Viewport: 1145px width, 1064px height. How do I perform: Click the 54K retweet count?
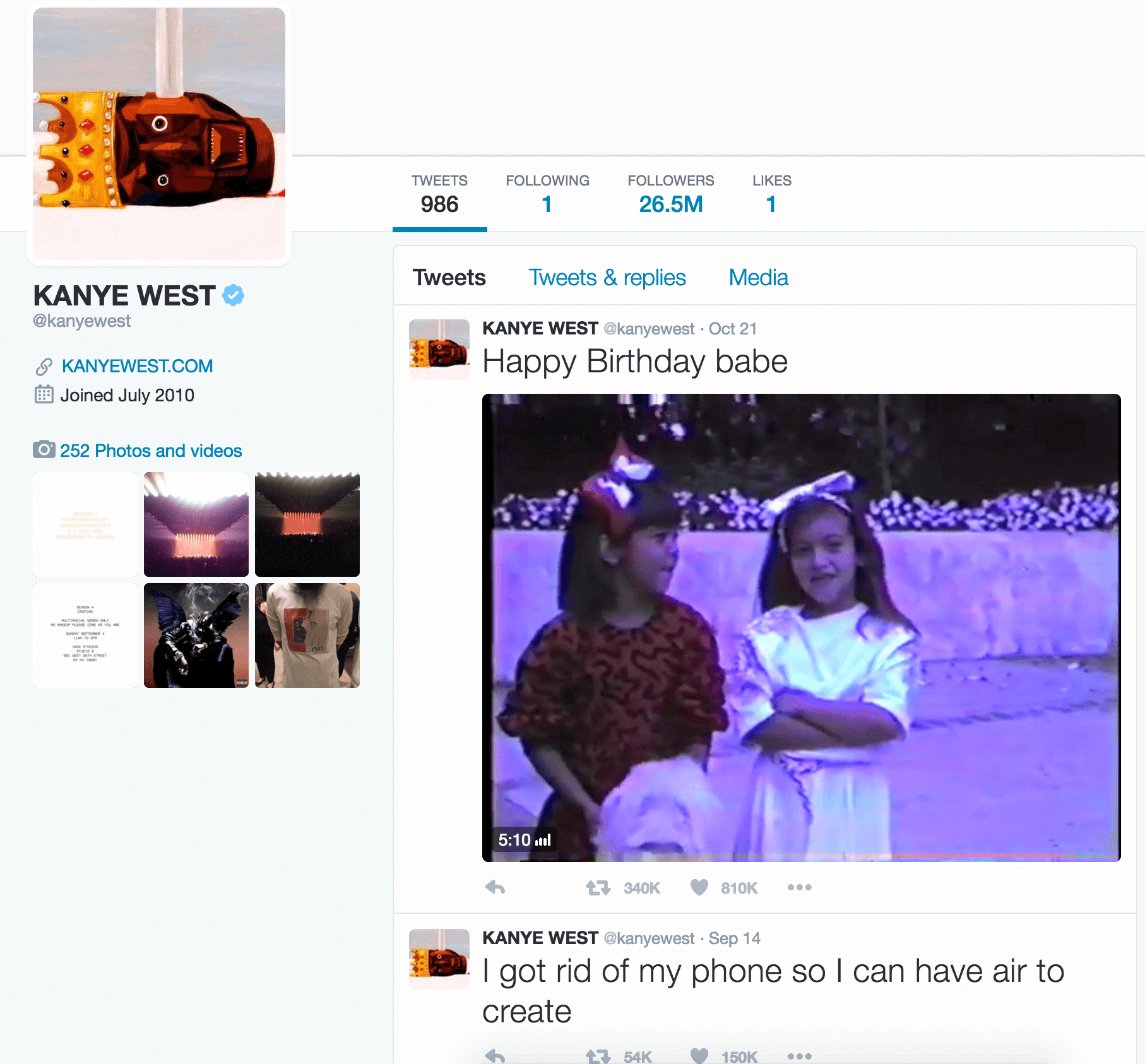[638, 1056]
